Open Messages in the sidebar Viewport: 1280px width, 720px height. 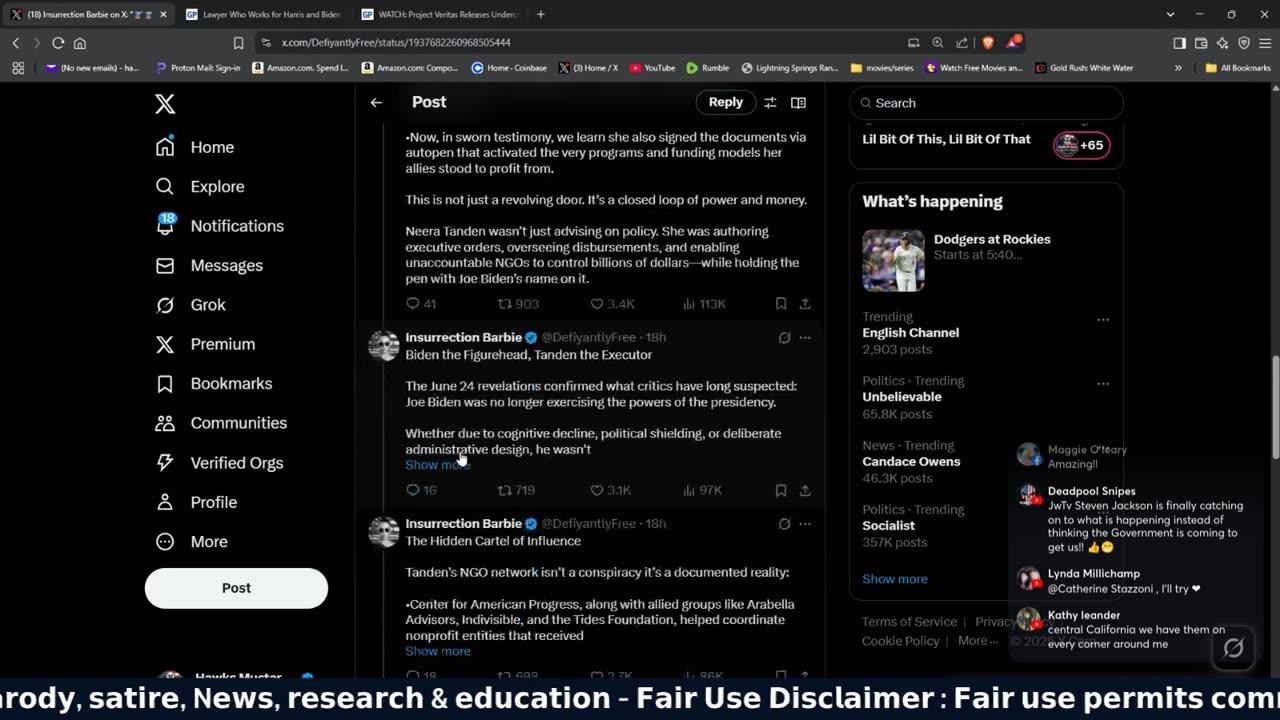tap(209, 265)
